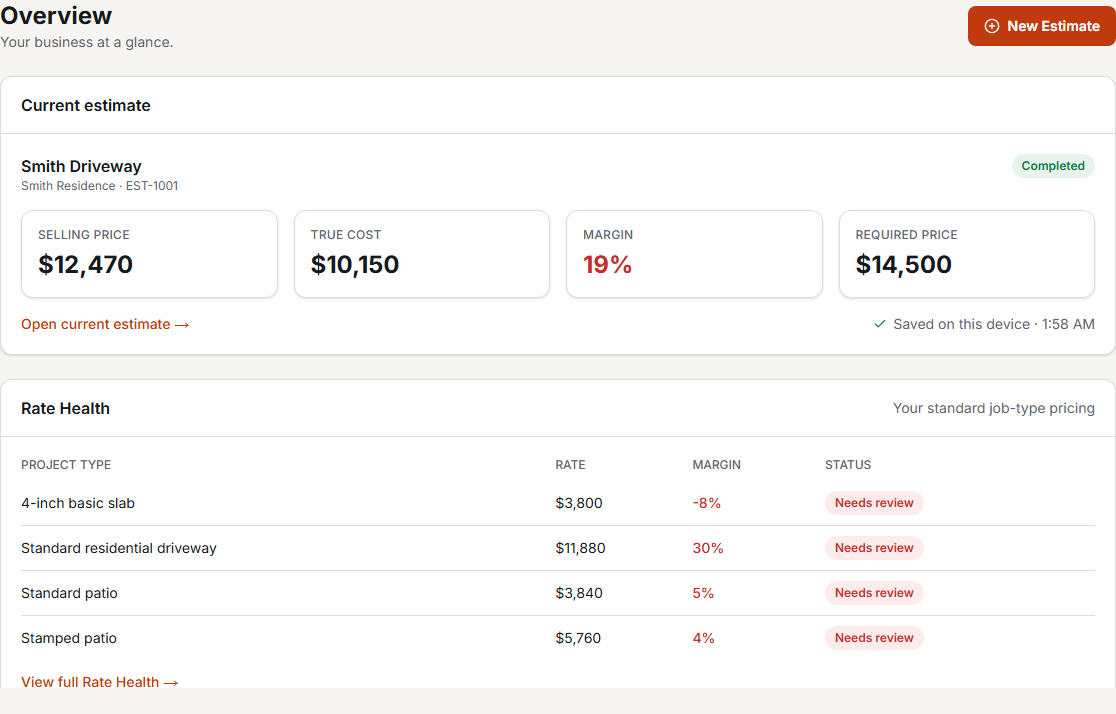Click the 5% margin value
The width and height of the screenshot is (1116, 714).
coord(703,593)
